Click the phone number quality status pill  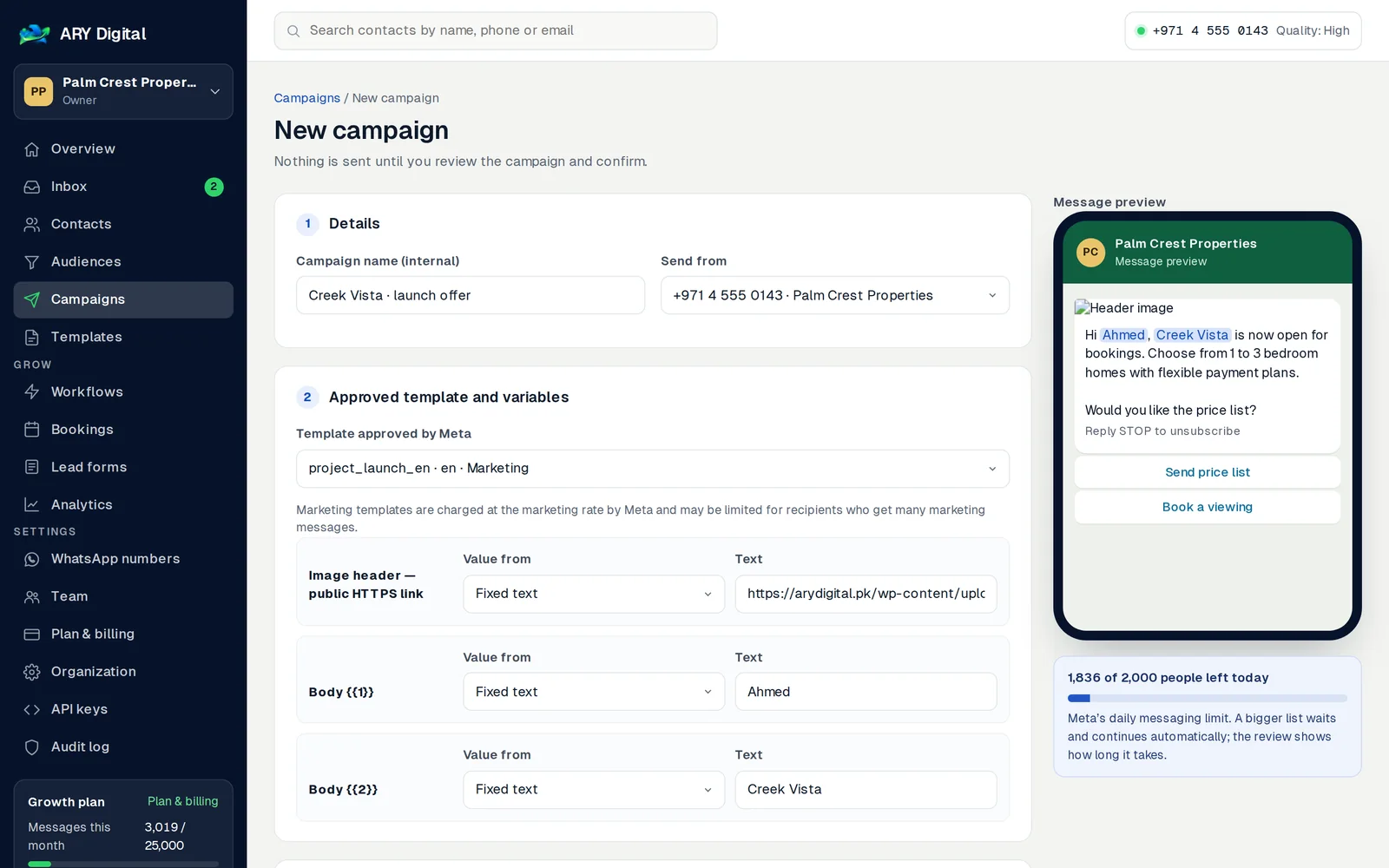tap(1243, 30)
